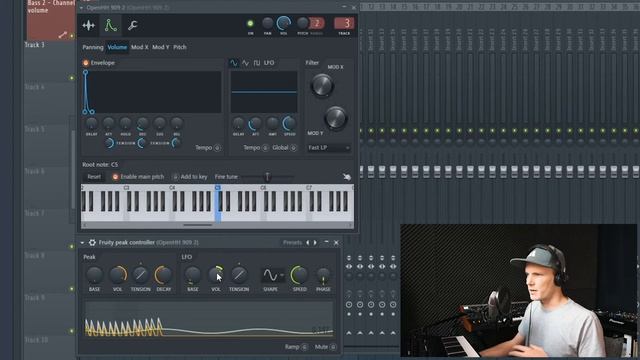
Task: Toggle the Ramp switch in peak controller
Action: pyautogui.click(x=304, y=347)
